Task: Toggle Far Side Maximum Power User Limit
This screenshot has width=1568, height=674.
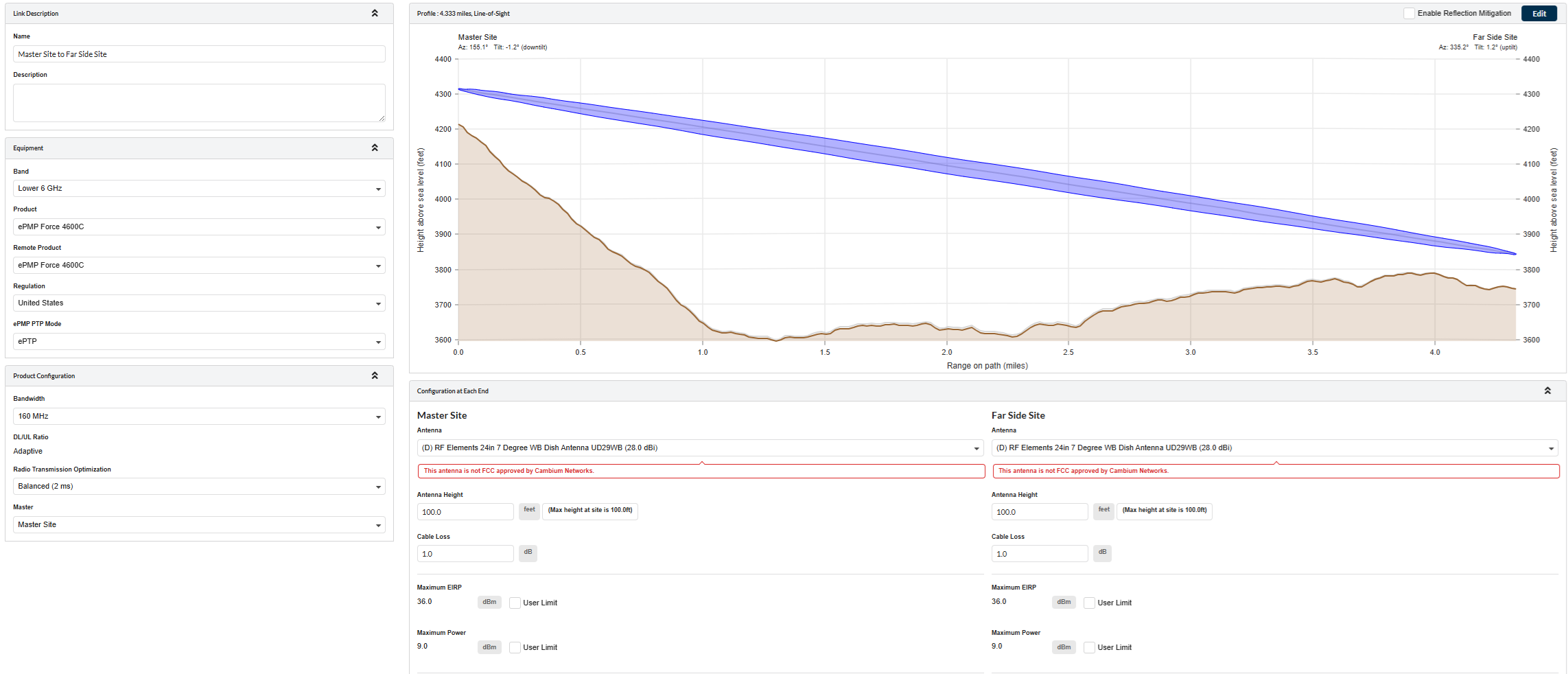Action: coord(1089,647)
